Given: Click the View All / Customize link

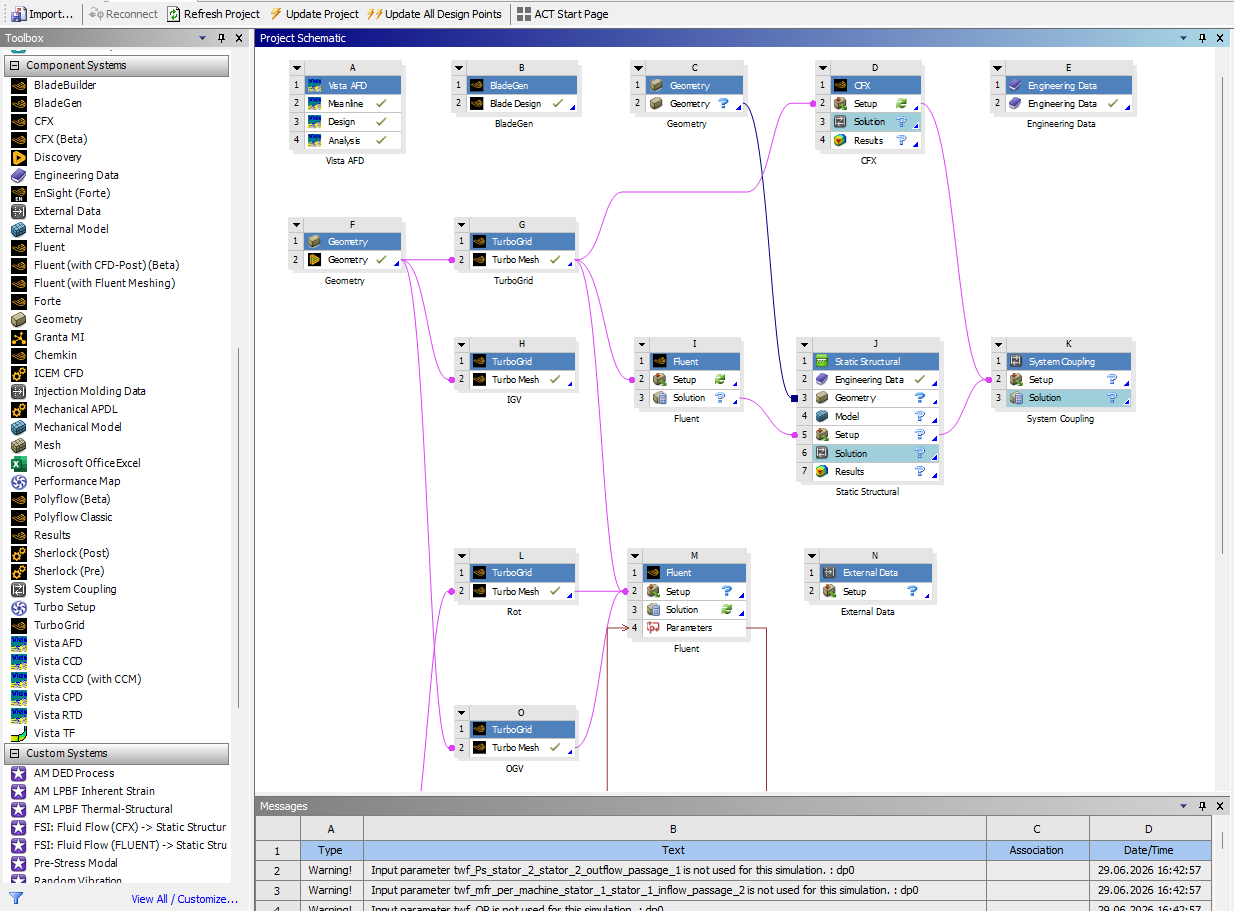Looking at the screenshot, I should (x=185, y=899).
